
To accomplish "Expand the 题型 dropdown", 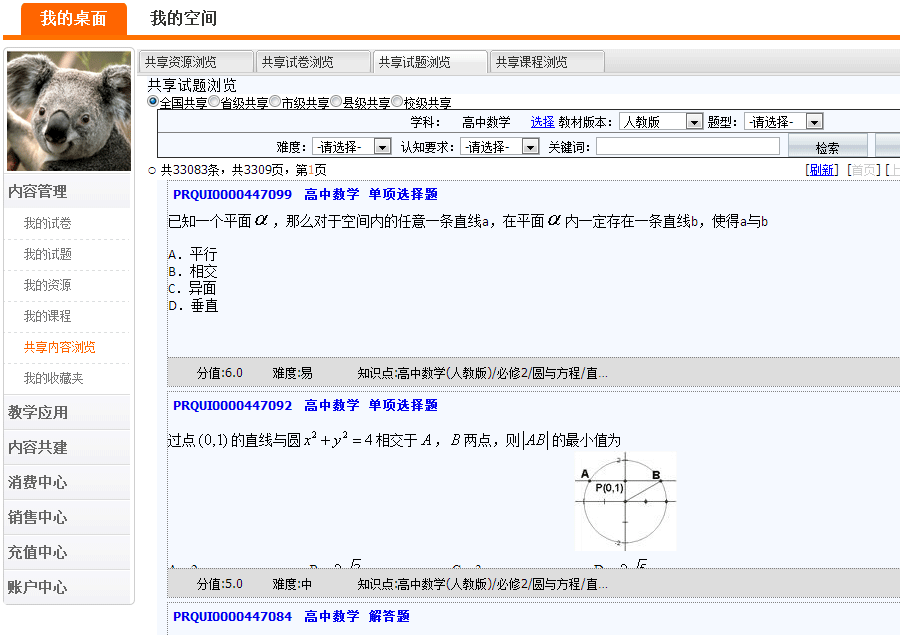I will click(x=783, y=122).
